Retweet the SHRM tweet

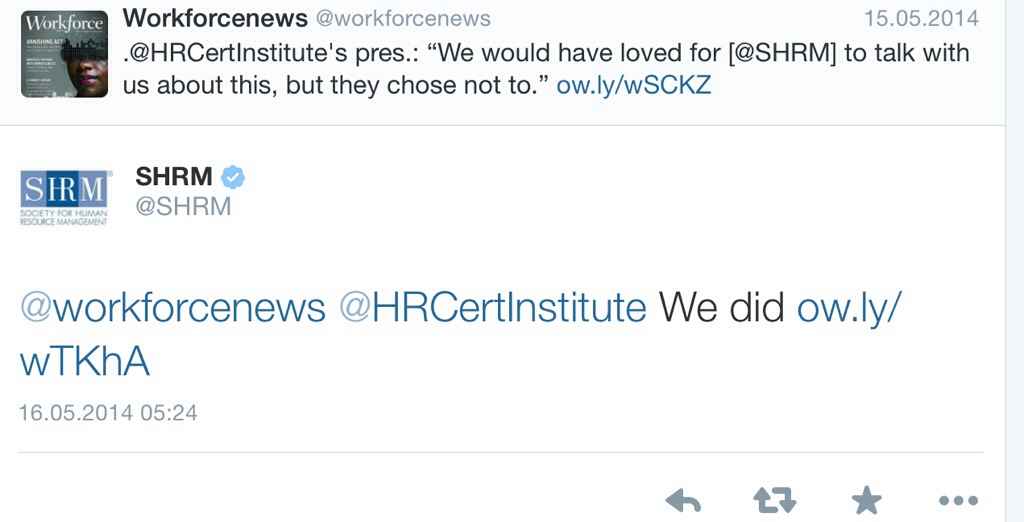[772, 500]
